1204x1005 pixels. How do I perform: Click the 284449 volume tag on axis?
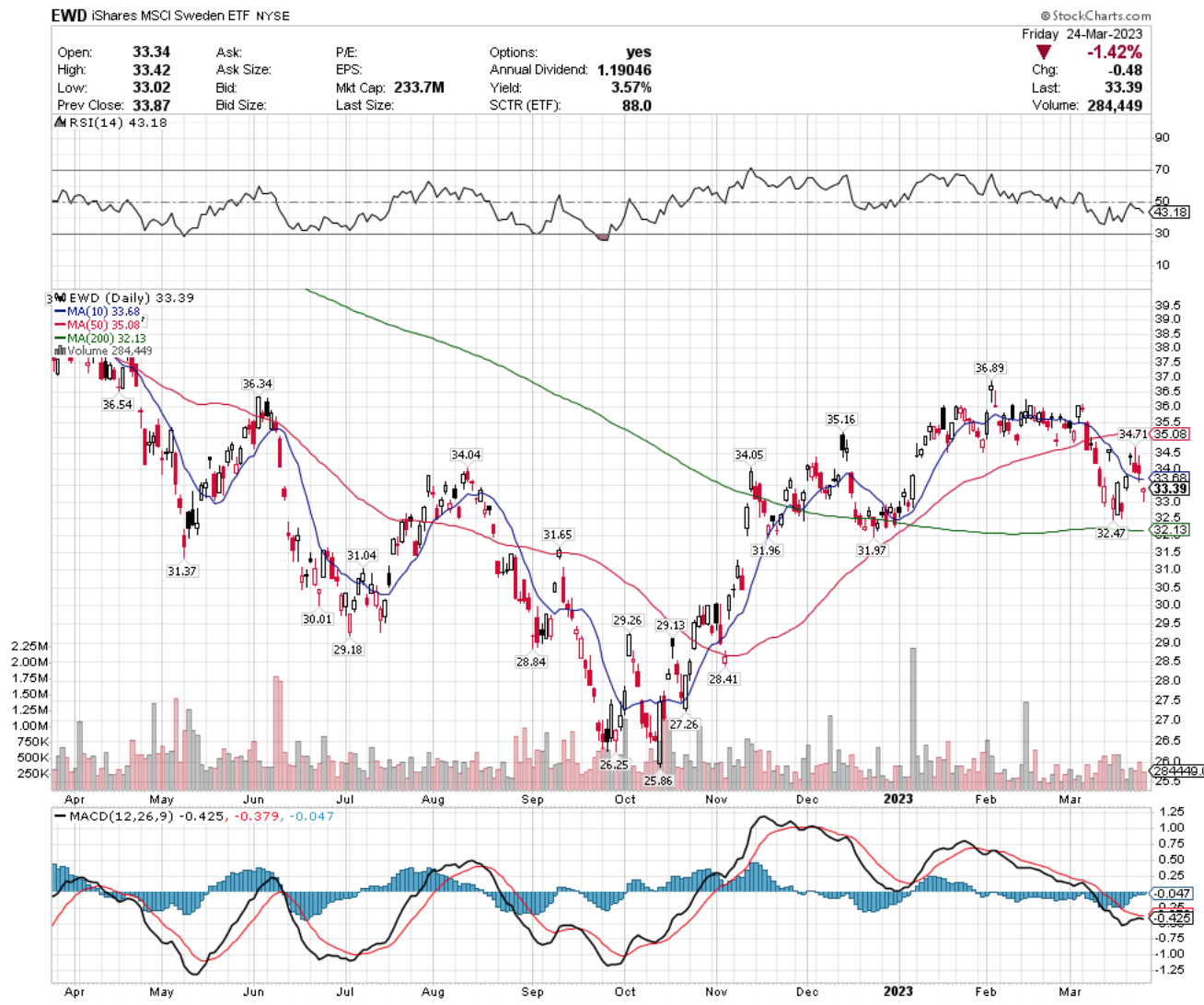point(1177,771)
